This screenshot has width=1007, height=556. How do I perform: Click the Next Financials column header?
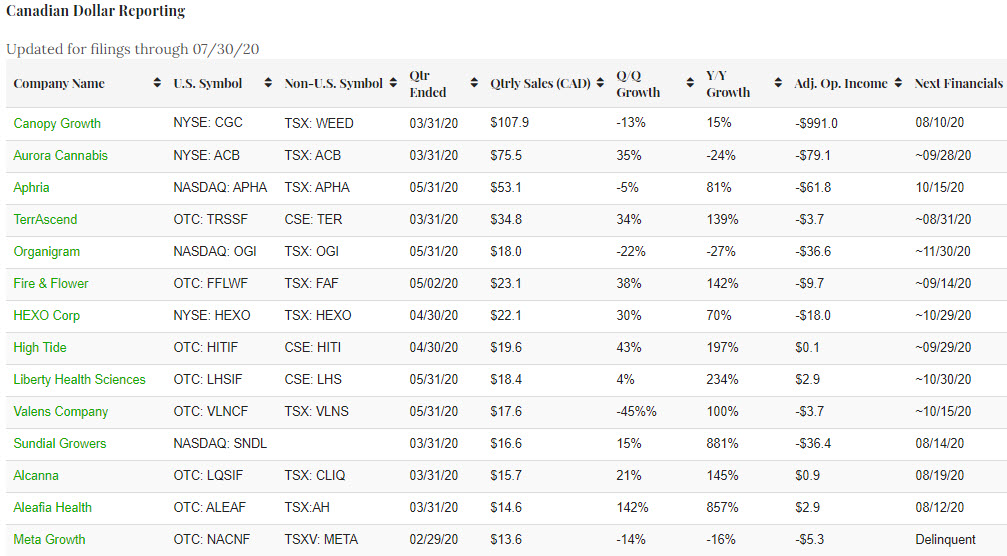coord(957,84)
